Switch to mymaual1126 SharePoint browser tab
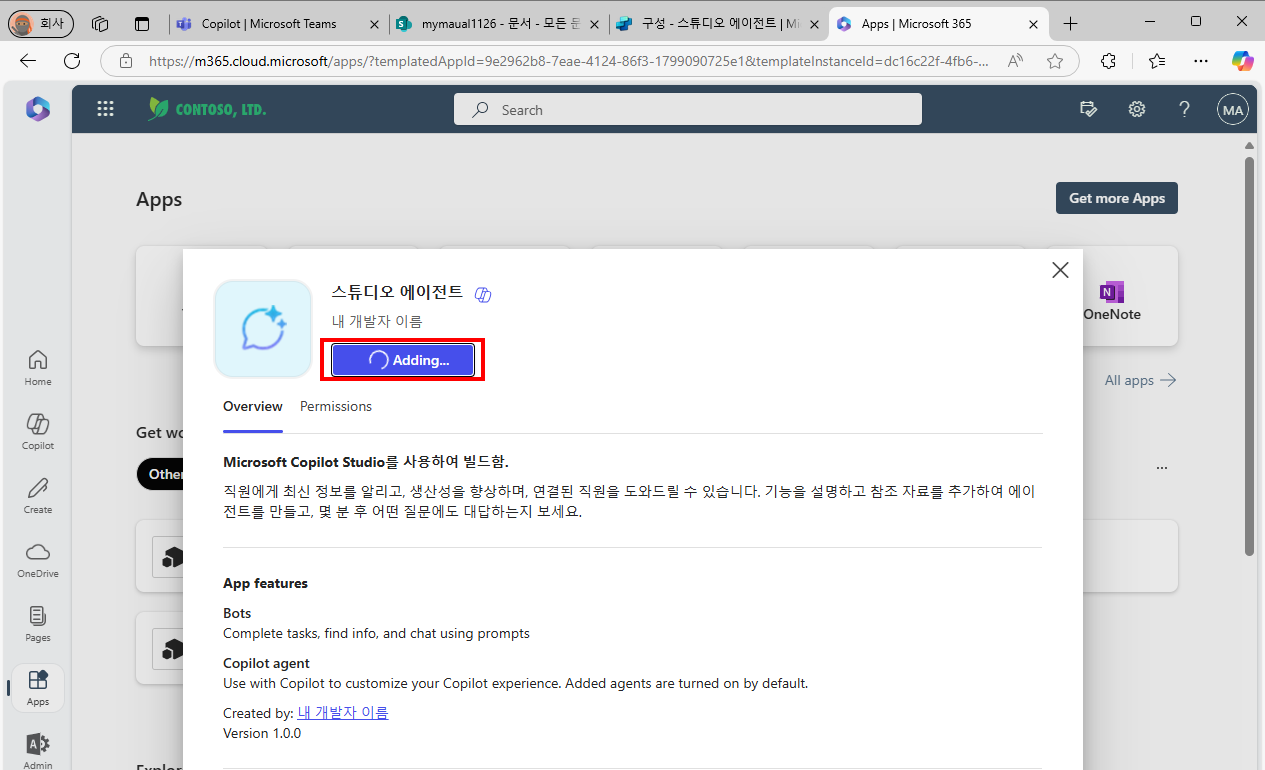The height and width of the screenshot is (770, 1265). [x=498, y=23]
